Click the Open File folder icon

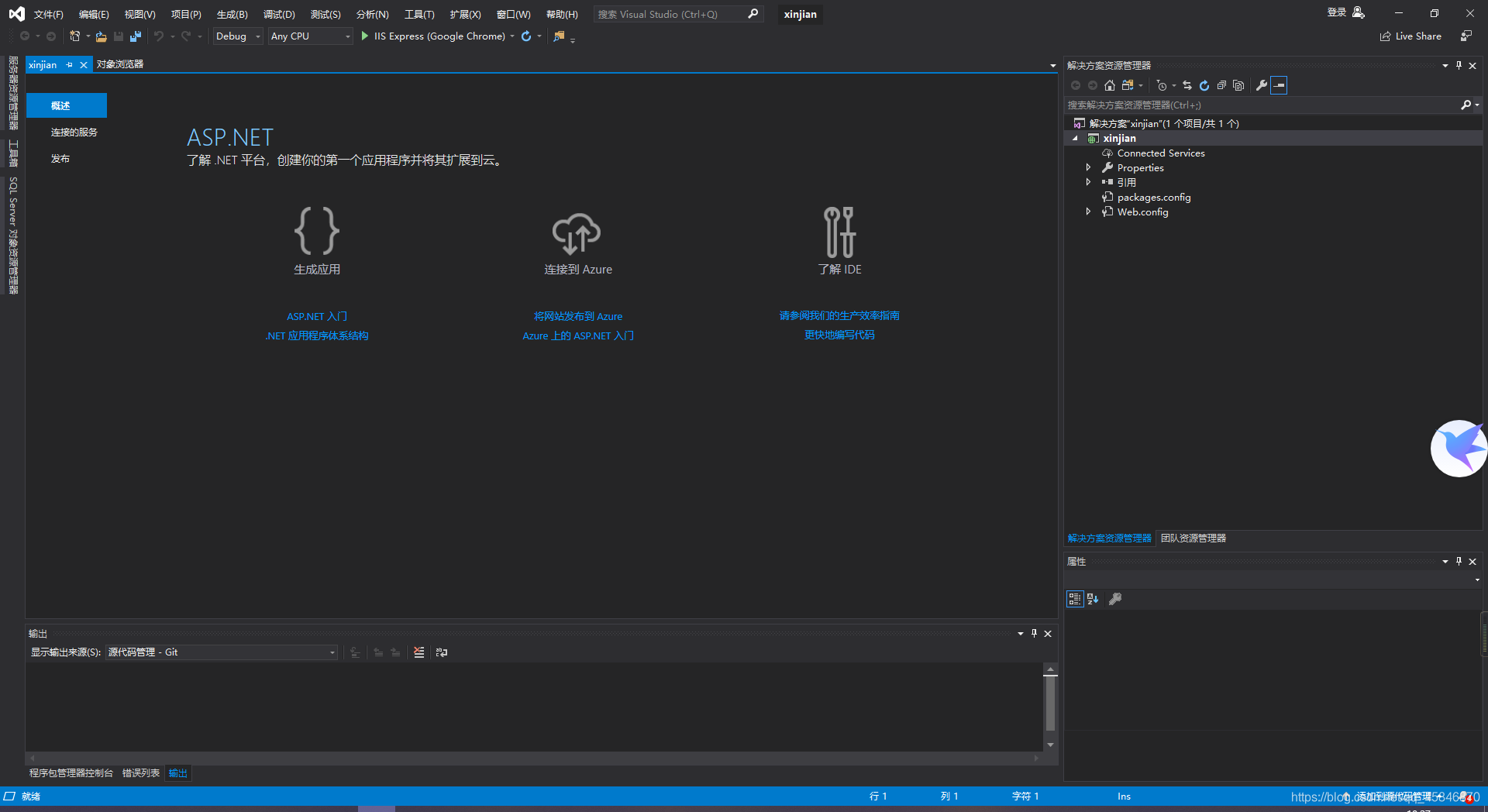(101, 36)
